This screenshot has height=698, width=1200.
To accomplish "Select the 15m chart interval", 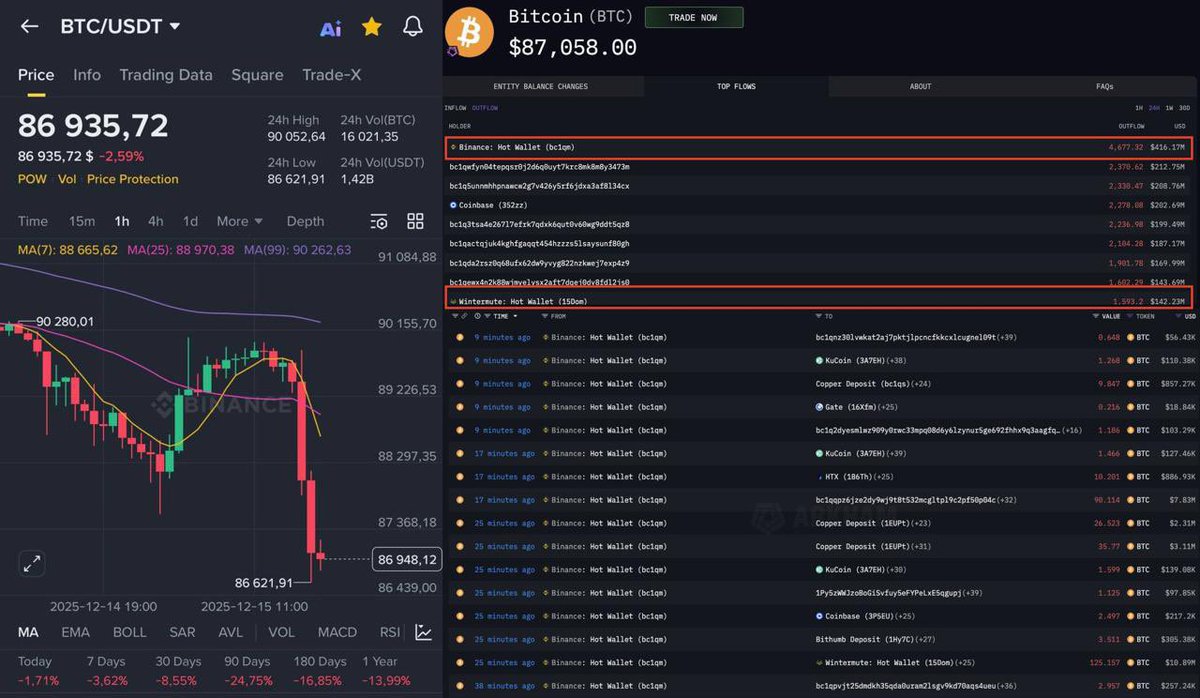I will (x=82, y=221).
